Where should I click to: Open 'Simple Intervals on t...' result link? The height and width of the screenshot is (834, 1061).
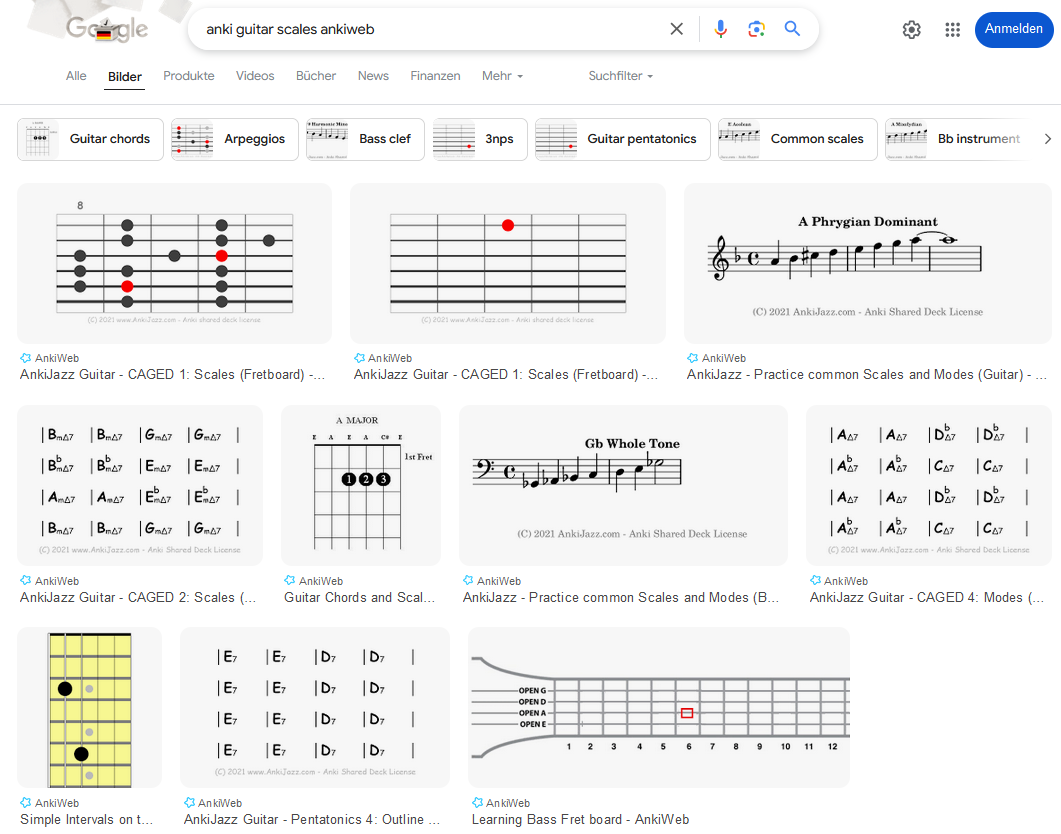click(x=87, y=820)
